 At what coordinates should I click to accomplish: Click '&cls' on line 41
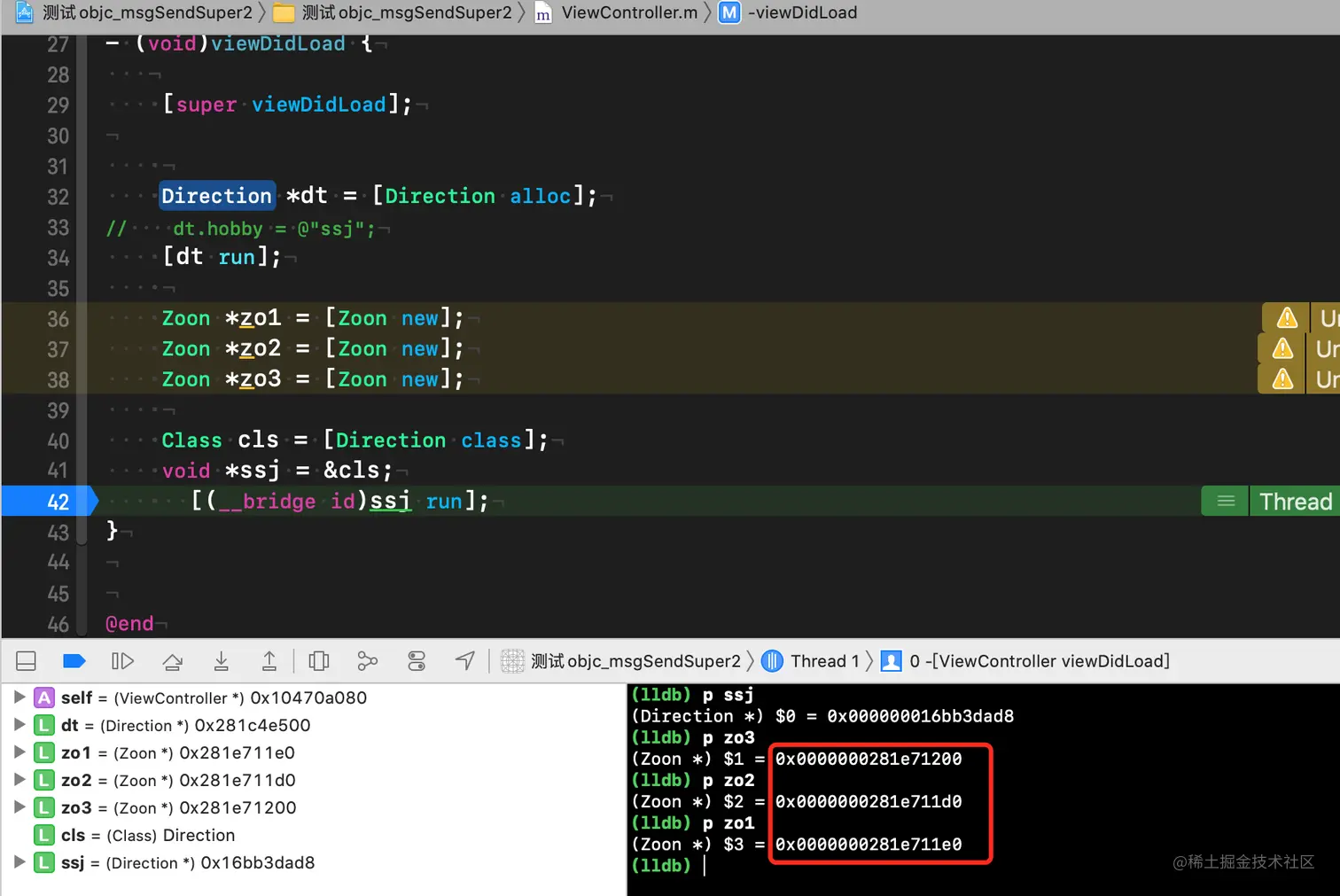352,470
